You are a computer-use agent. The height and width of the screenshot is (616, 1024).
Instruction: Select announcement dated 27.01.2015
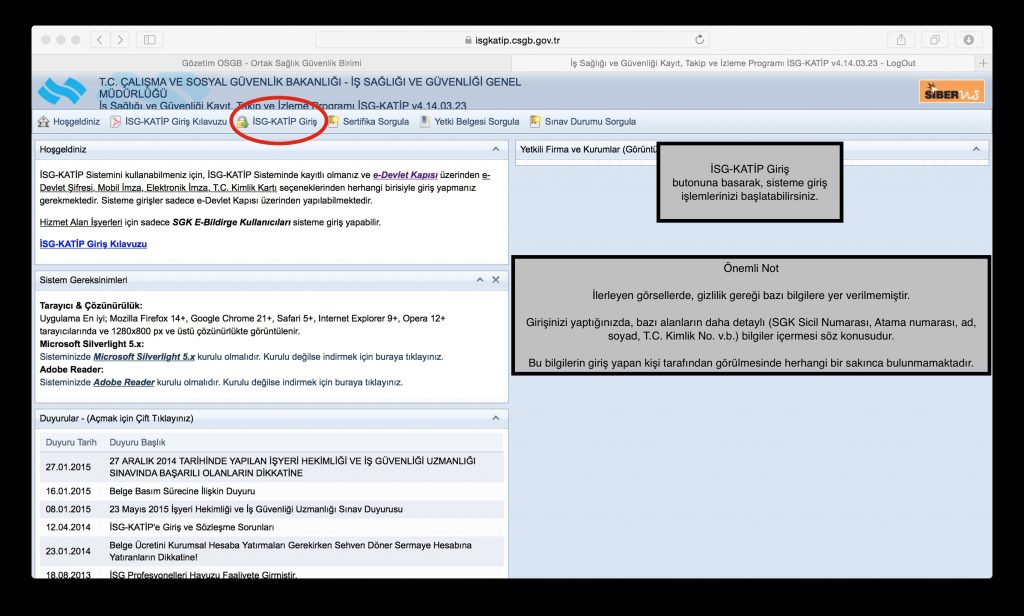point(272,467)
